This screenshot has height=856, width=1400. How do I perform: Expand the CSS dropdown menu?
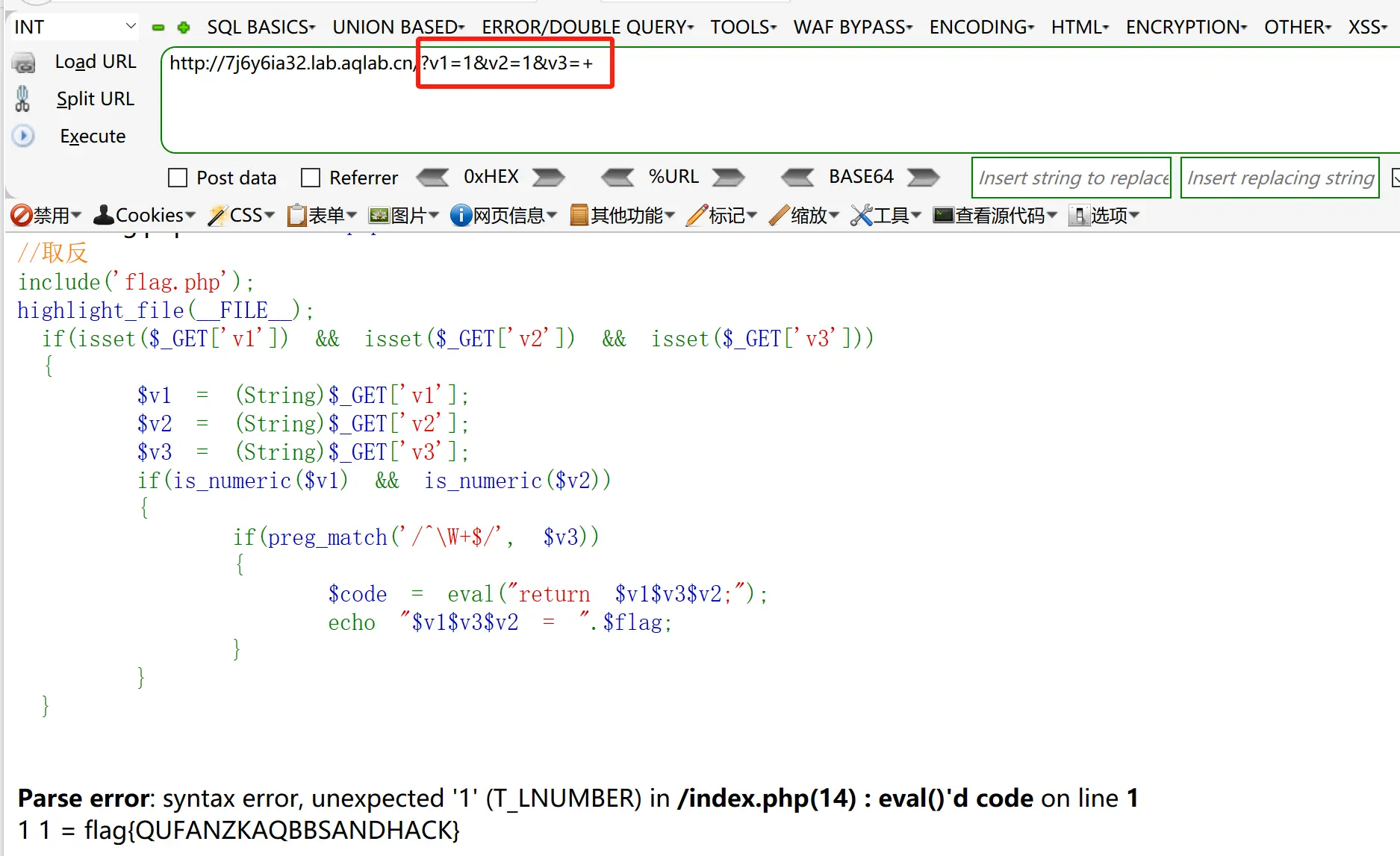point(241,216)
